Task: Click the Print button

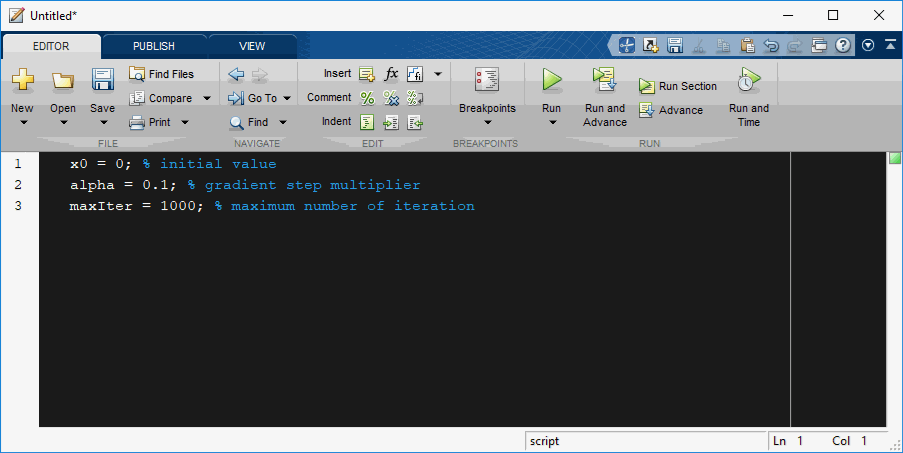Action: point(150,122)
